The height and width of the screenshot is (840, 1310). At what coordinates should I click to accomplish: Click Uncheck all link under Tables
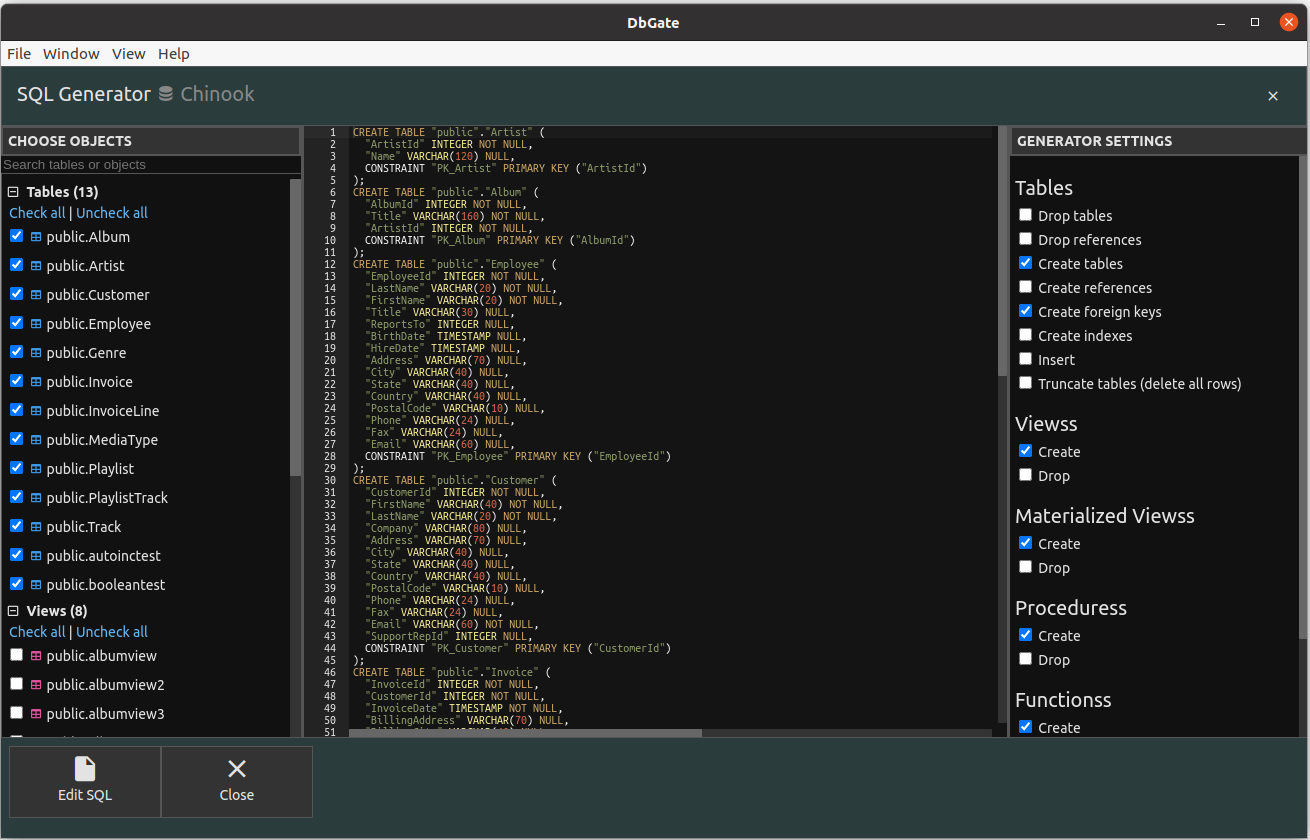(x=112, y=213)
